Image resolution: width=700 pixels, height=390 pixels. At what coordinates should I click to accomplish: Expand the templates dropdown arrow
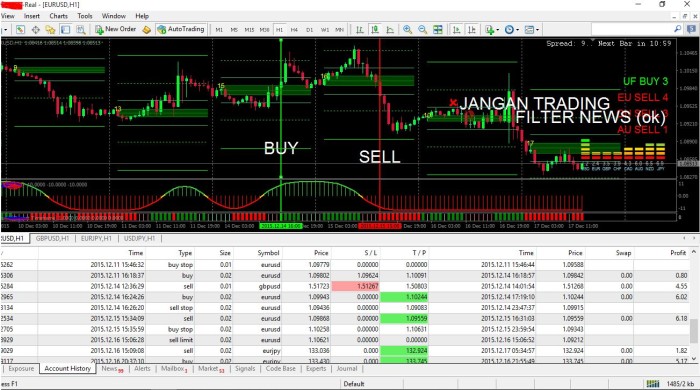pos(538,30)
